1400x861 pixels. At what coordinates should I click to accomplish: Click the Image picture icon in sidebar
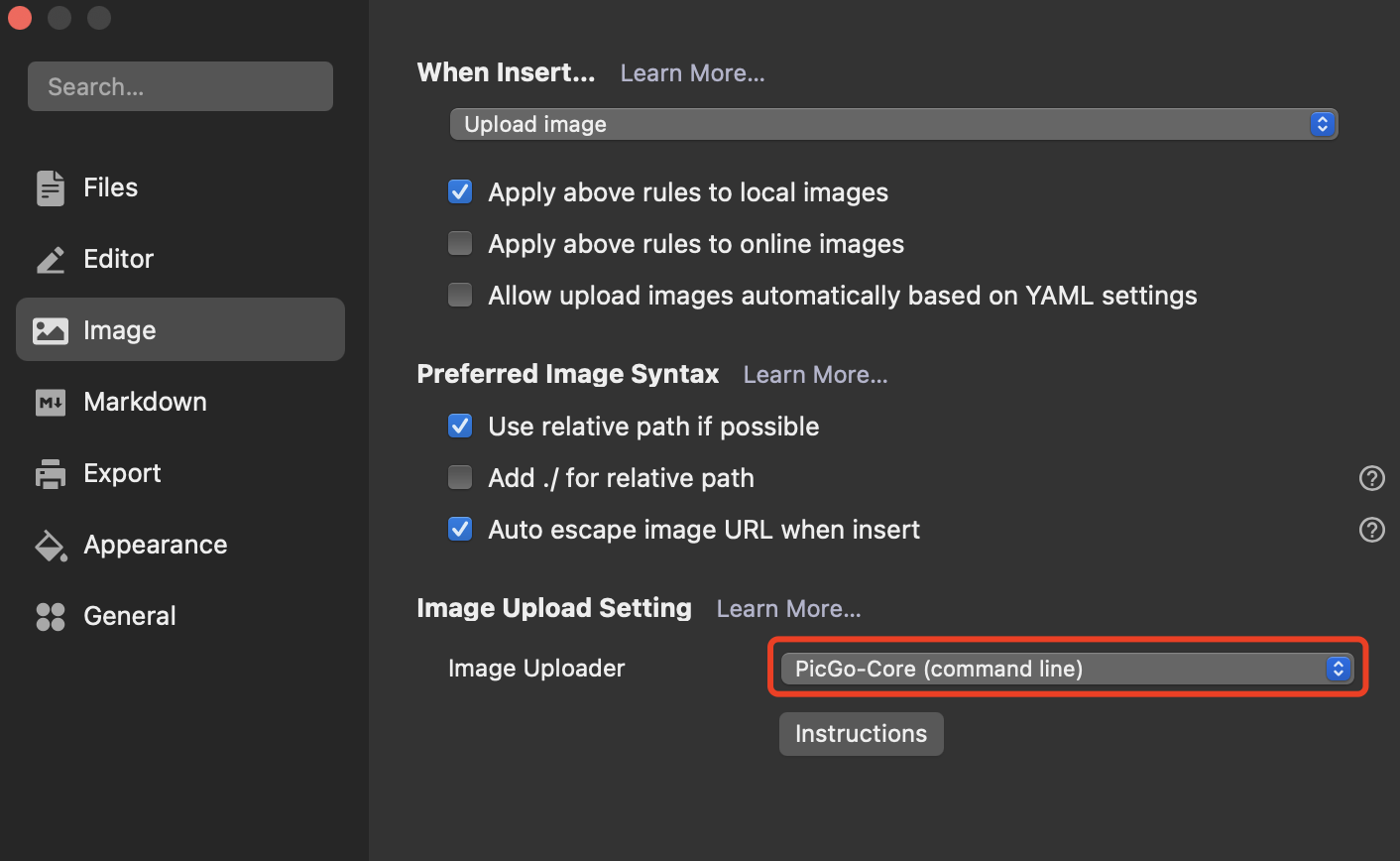tap(50, 330)
